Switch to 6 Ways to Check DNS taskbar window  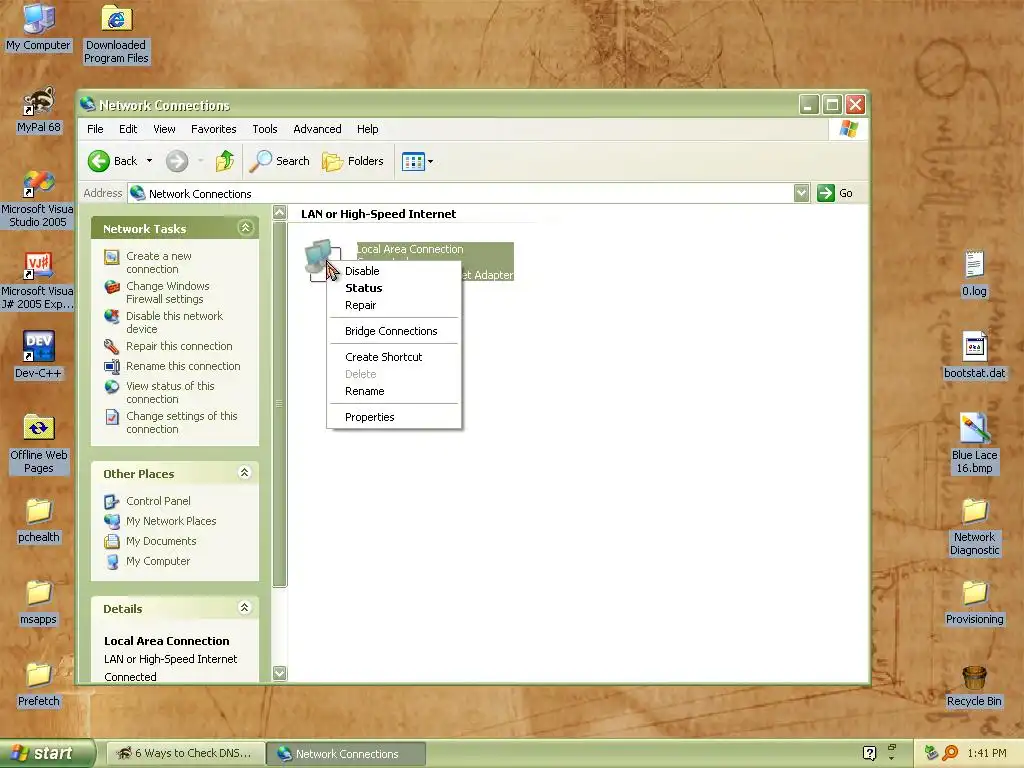pyautogui.click(x=186, y=753)
